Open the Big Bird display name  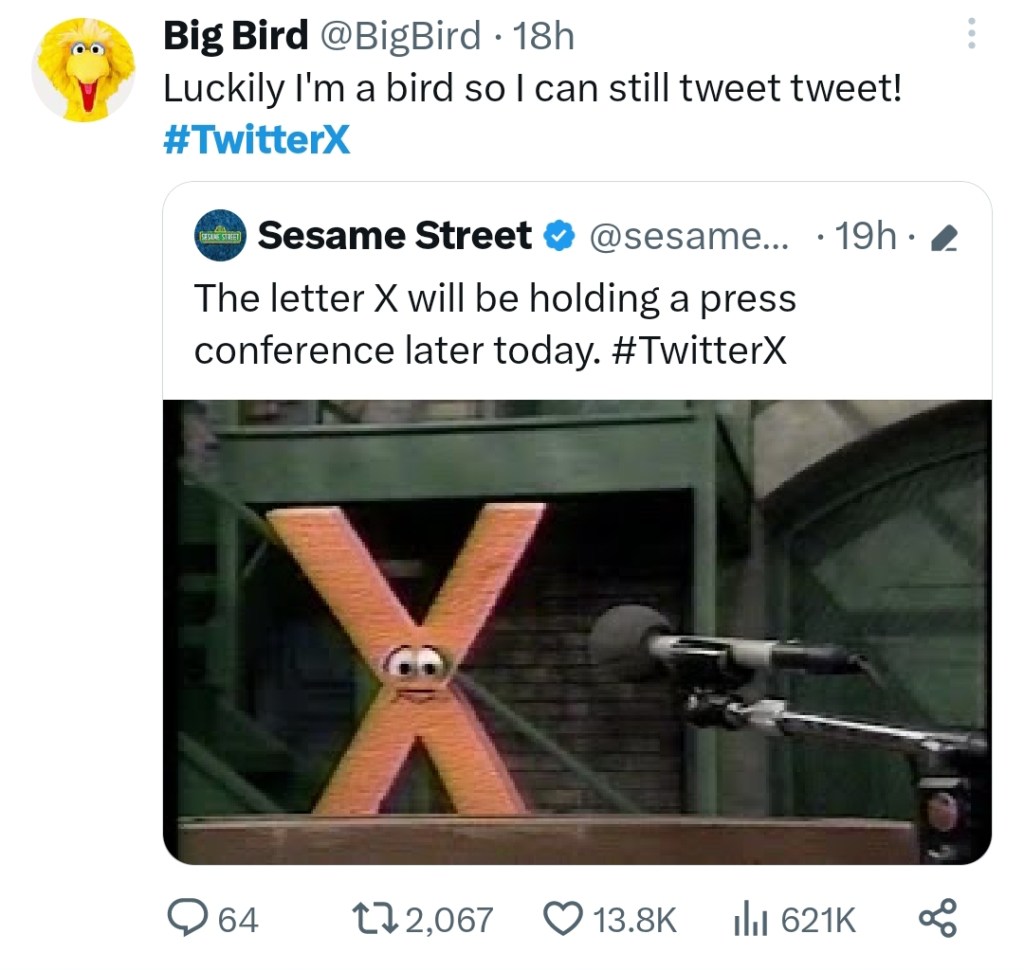[235, 37]
